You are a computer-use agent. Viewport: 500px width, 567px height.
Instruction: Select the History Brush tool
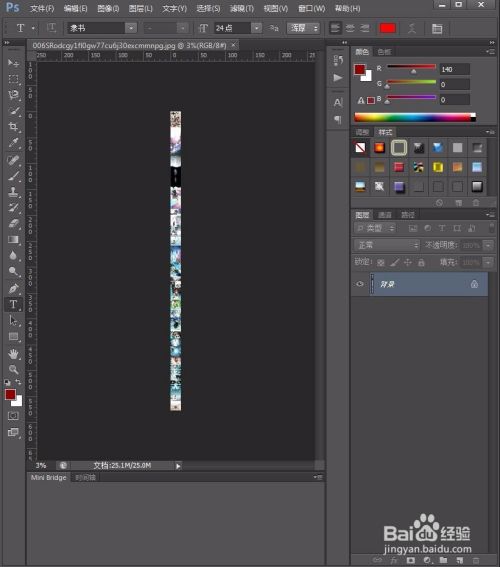(13, 208)
